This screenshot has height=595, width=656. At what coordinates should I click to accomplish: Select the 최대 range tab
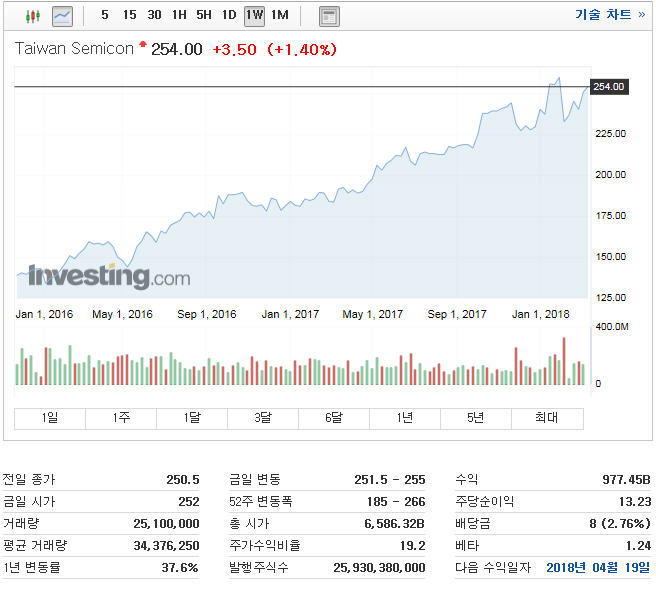546,418
